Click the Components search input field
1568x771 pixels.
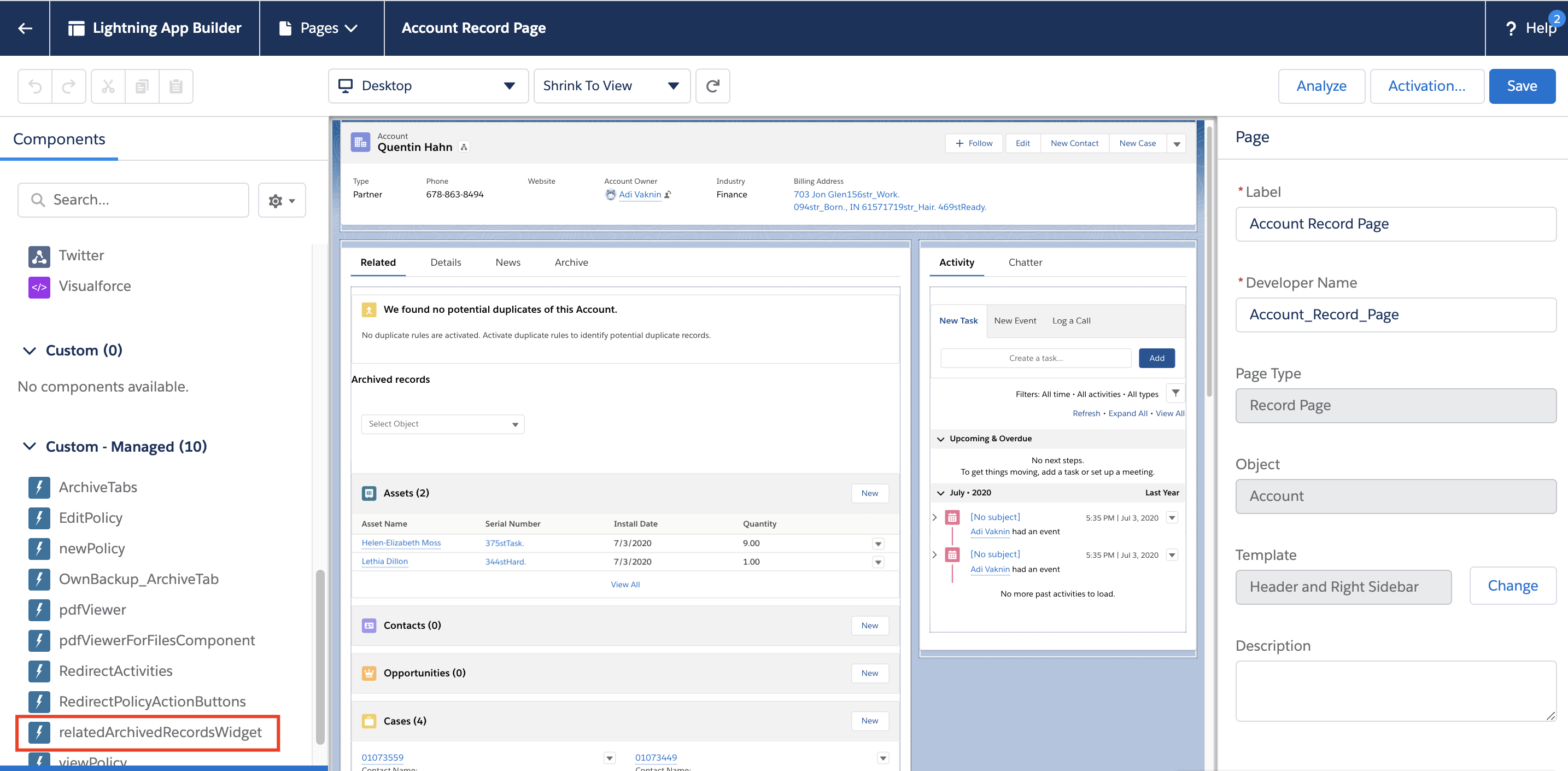(134, 199)
